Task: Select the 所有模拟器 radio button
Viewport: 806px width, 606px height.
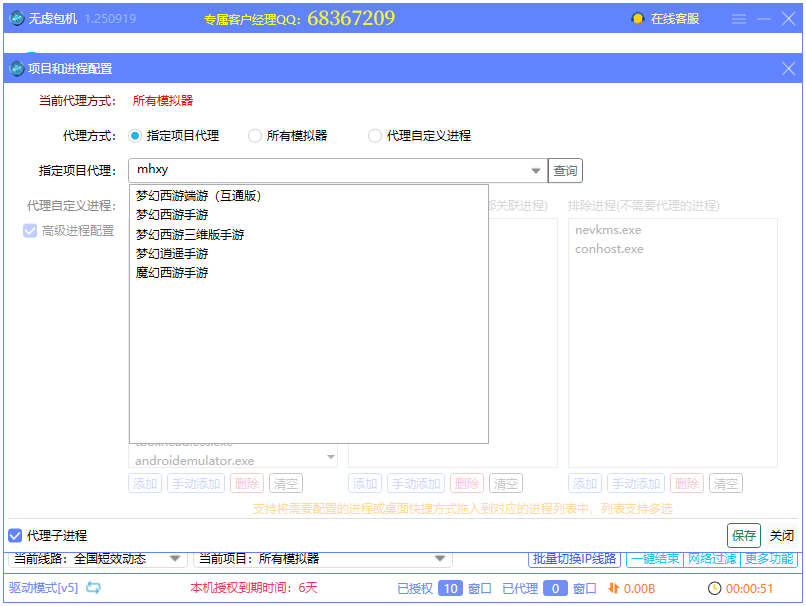Action: pyautogui.click(x=256, y=135)
